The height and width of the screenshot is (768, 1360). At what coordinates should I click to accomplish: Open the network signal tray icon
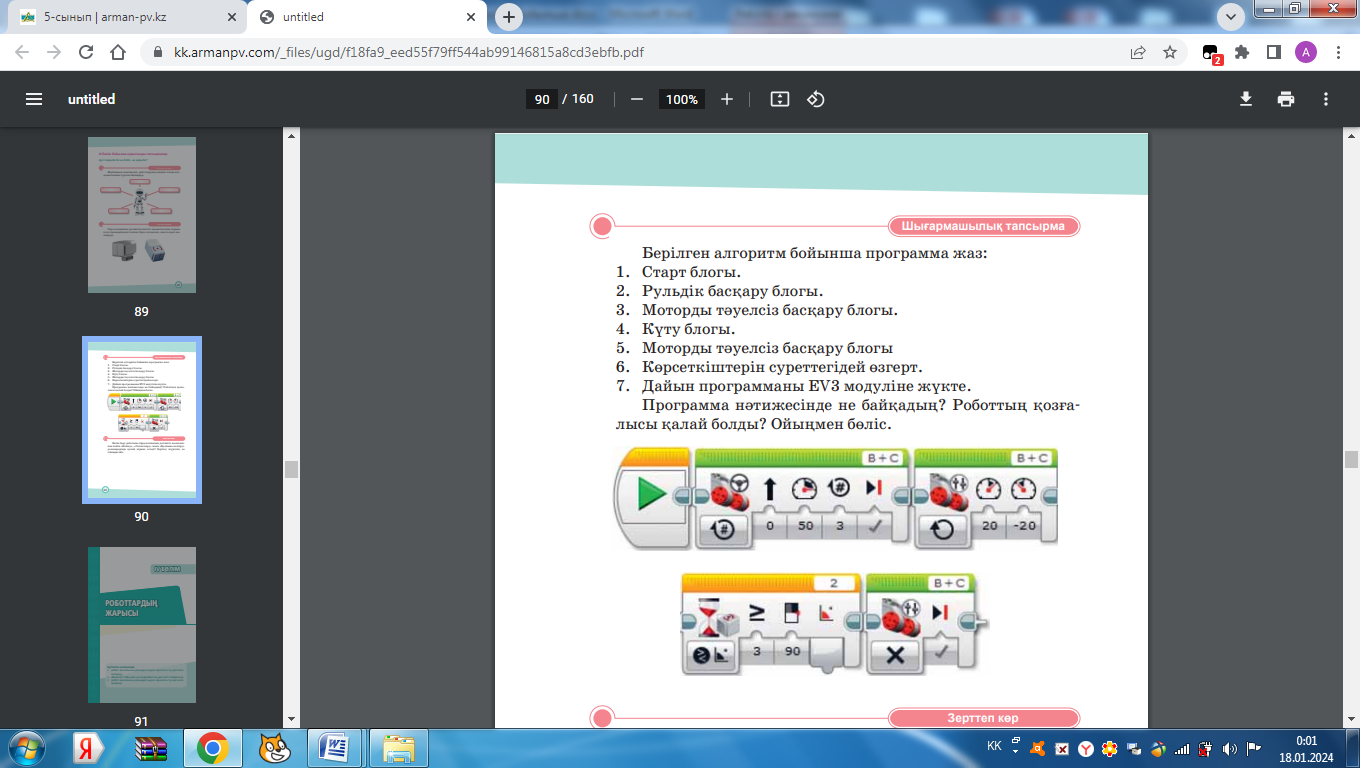click(x=1182, y=748)
